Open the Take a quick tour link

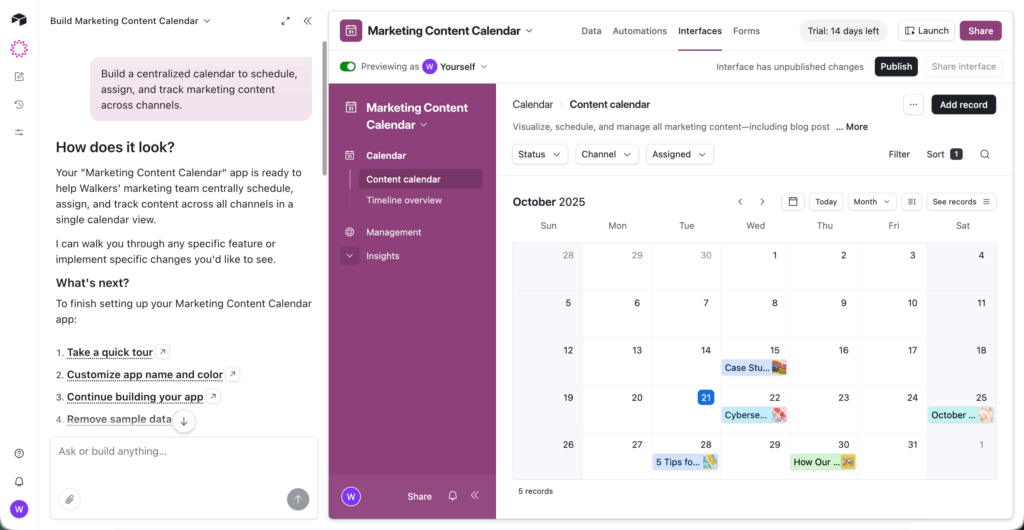pos(110,352)
